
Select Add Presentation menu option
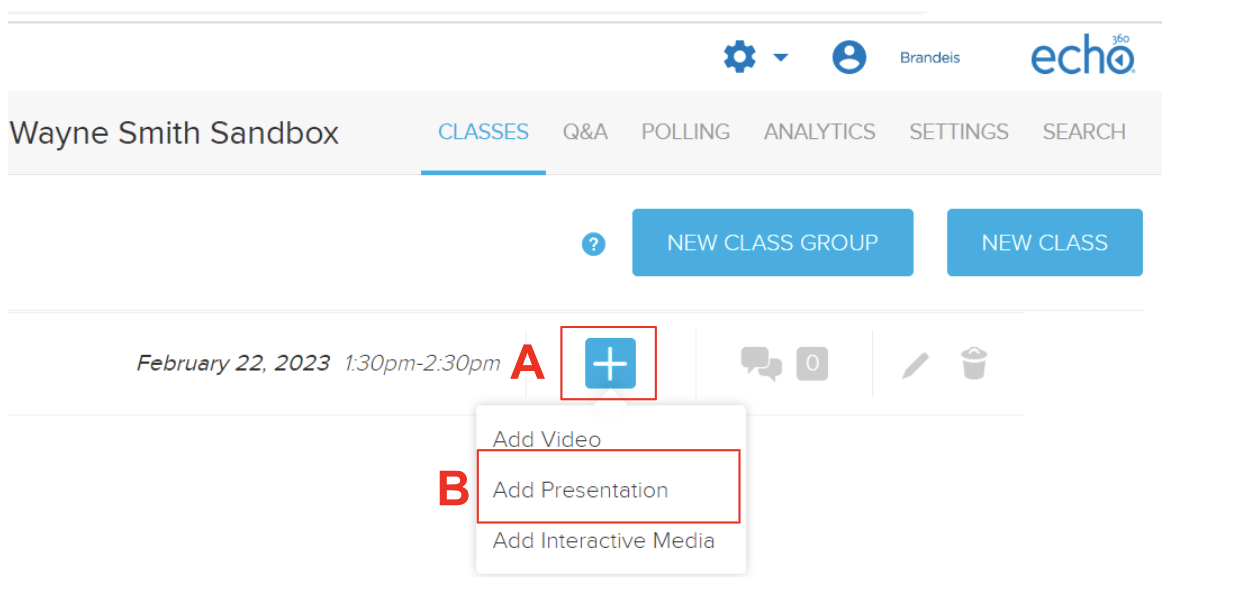click(580, 490)
